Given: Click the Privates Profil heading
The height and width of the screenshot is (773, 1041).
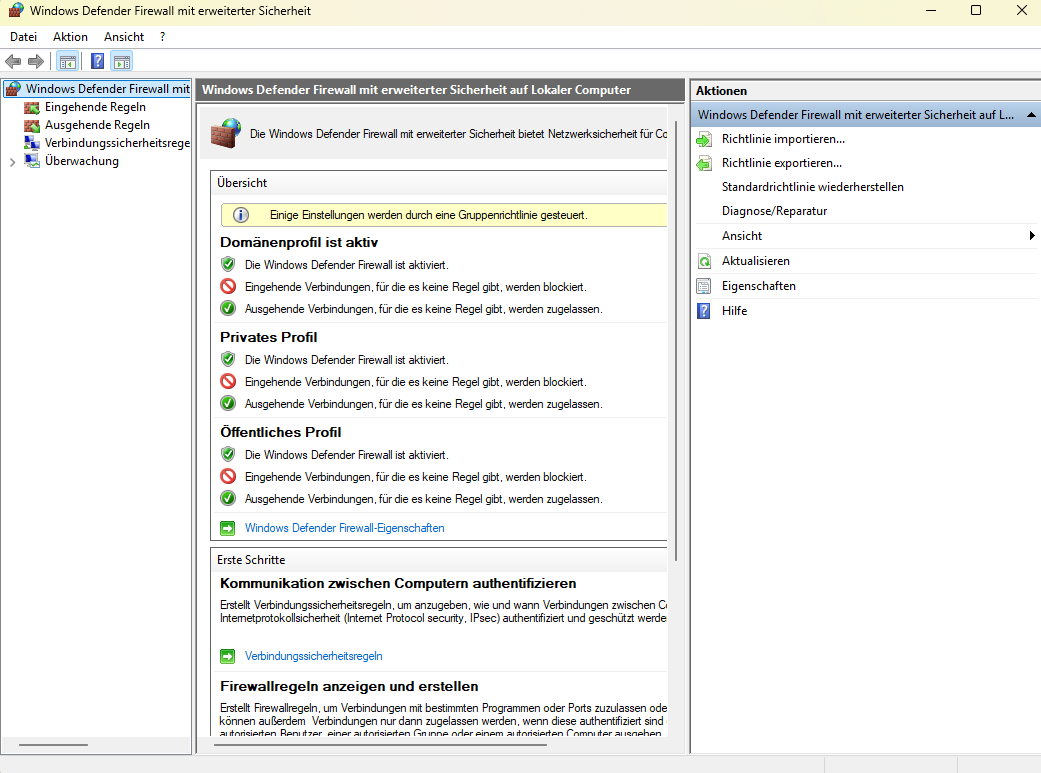Looking at the screenshot, I should click(268, 337).
